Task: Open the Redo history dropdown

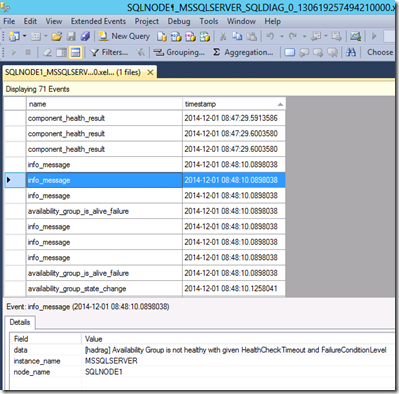Action: tap(304, 36)
